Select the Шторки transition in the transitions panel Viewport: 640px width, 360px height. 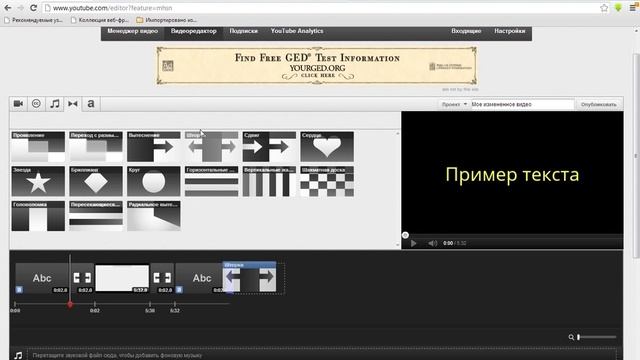click(211, 147)
